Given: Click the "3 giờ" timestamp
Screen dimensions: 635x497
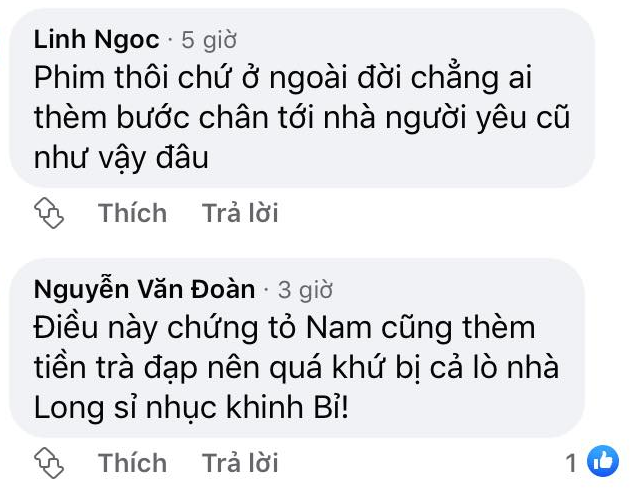Looking at the screenshot, I should [x=304, y=291].
